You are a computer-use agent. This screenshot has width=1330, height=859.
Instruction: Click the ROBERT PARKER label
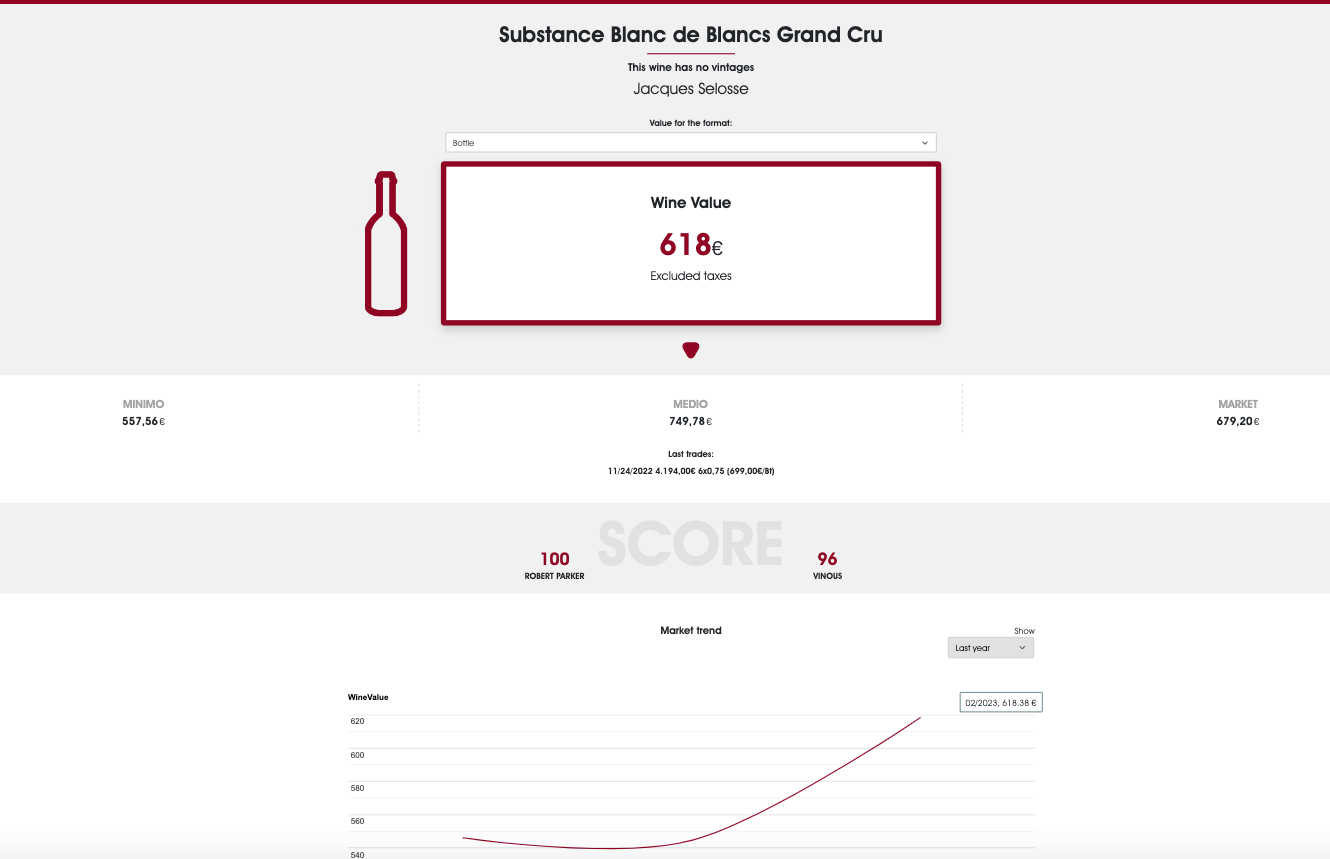click(x=554, y=576)
